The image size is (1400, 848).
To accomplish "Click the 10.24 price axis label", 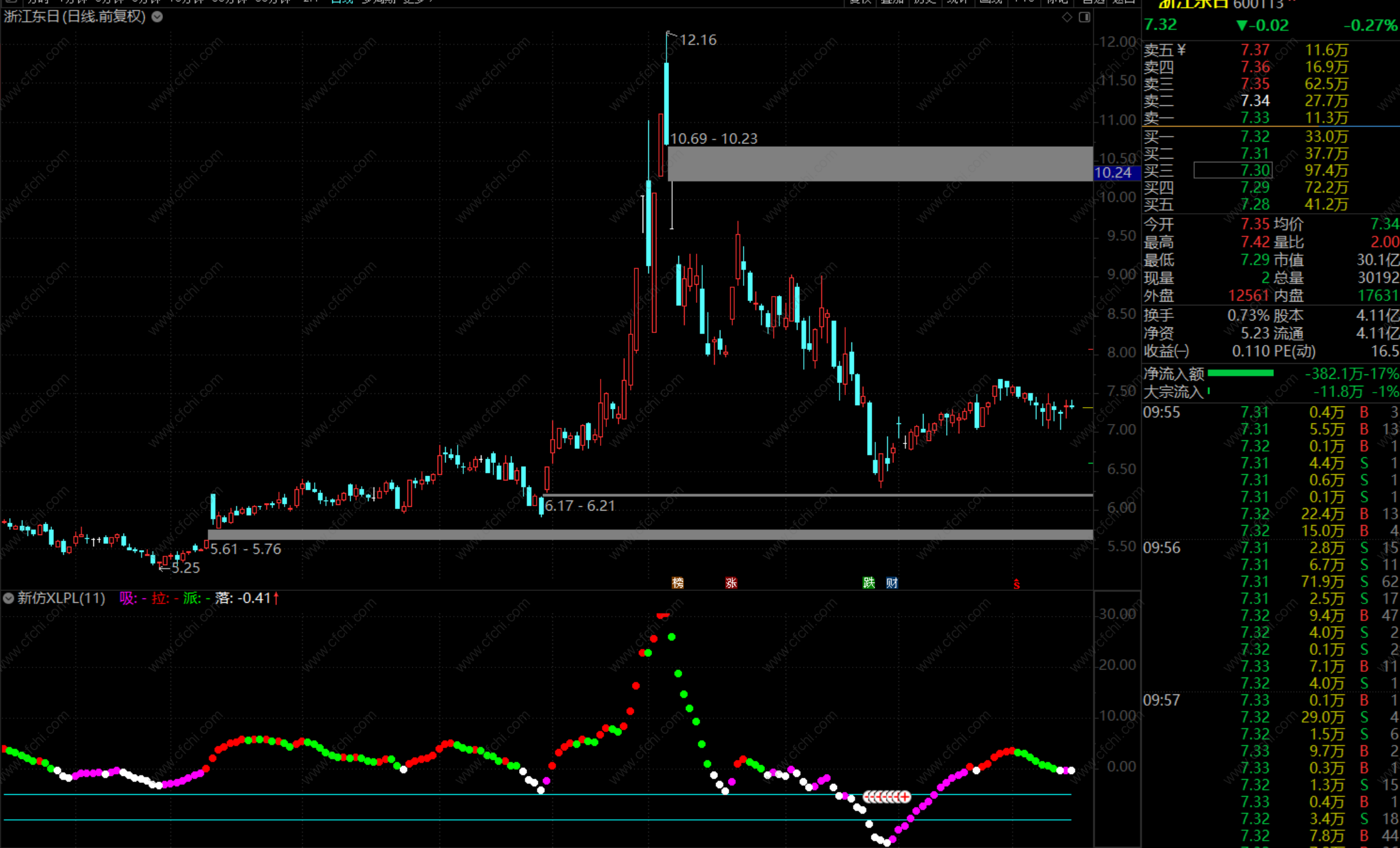I will click(x=1113, y=173).
